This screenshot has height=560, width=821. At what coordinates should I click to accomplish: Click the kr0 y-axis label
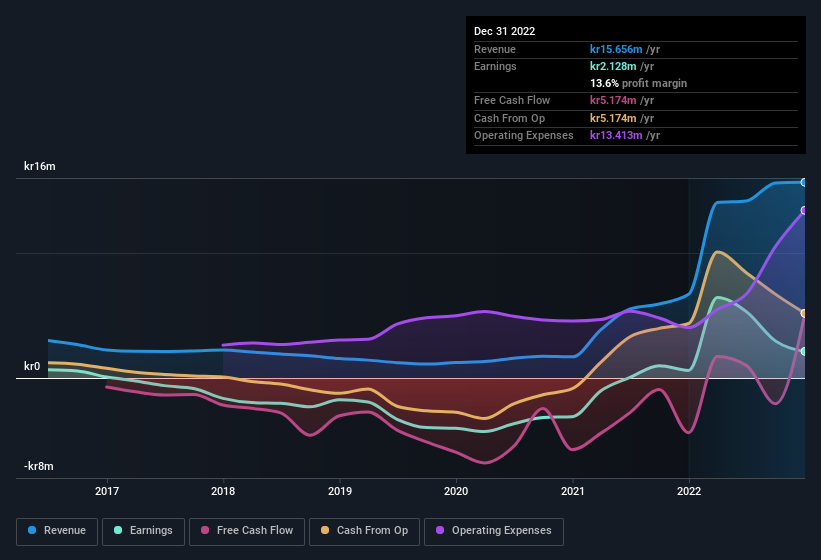pyautogui.click(x=32, y=366)
